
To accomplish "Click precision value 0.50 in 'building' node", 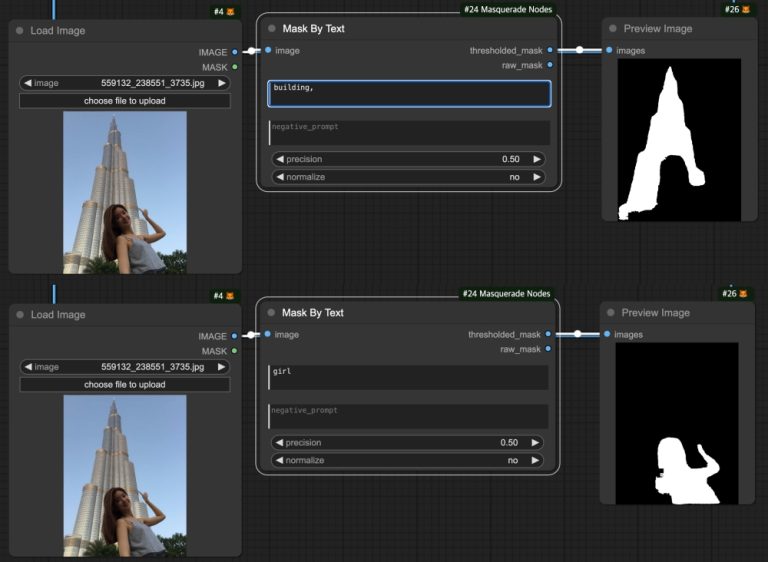I will [x=510, y=159].
